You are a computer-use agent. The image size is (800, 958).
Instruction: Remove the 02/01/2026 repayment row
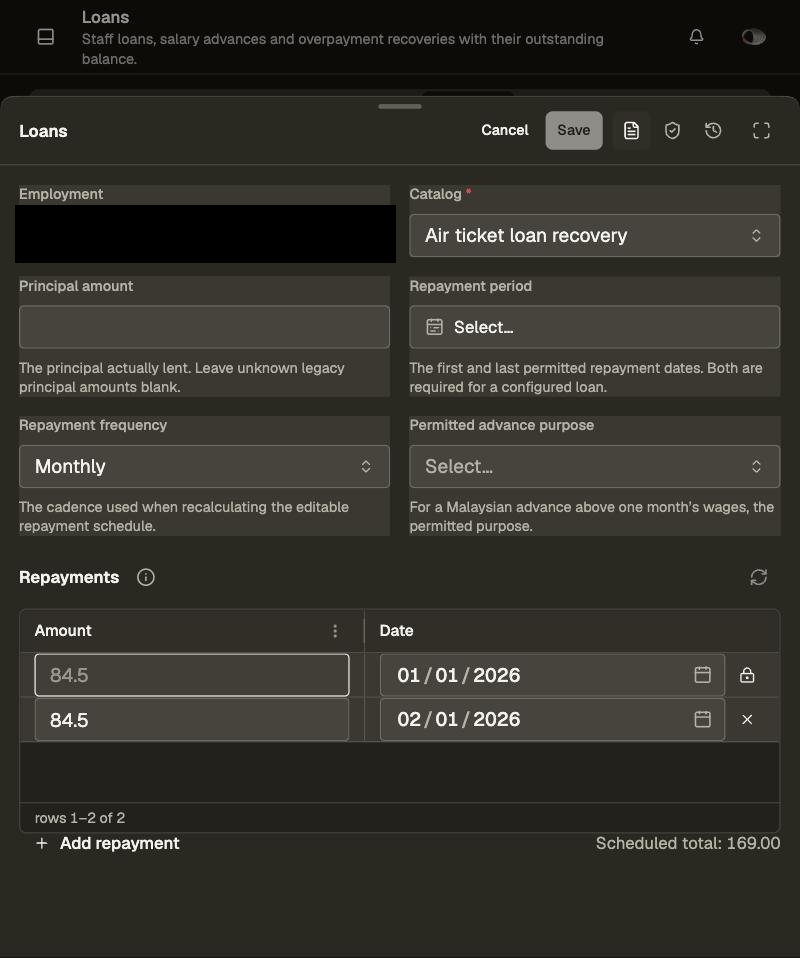click(x=747, y=720)
